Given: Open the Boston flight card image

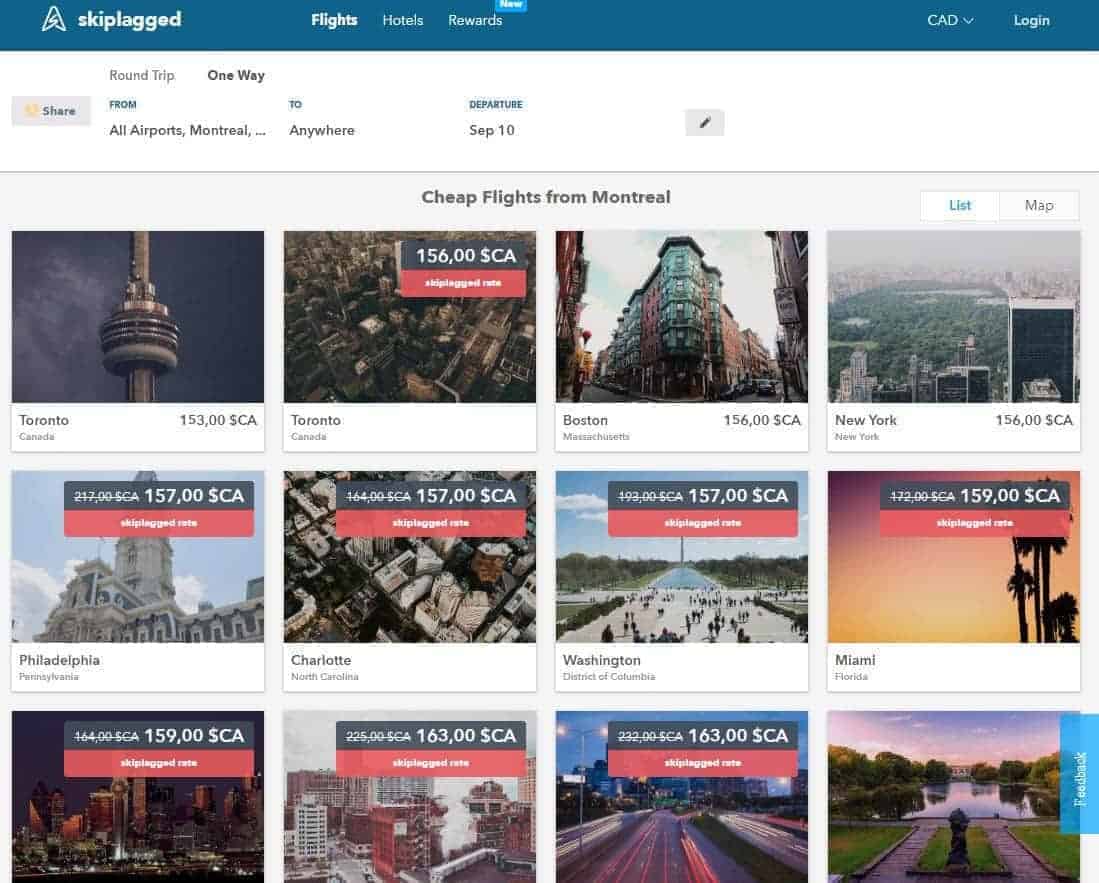Looking at the screenshot, I should pyautogui.click(x=681, y=316).
